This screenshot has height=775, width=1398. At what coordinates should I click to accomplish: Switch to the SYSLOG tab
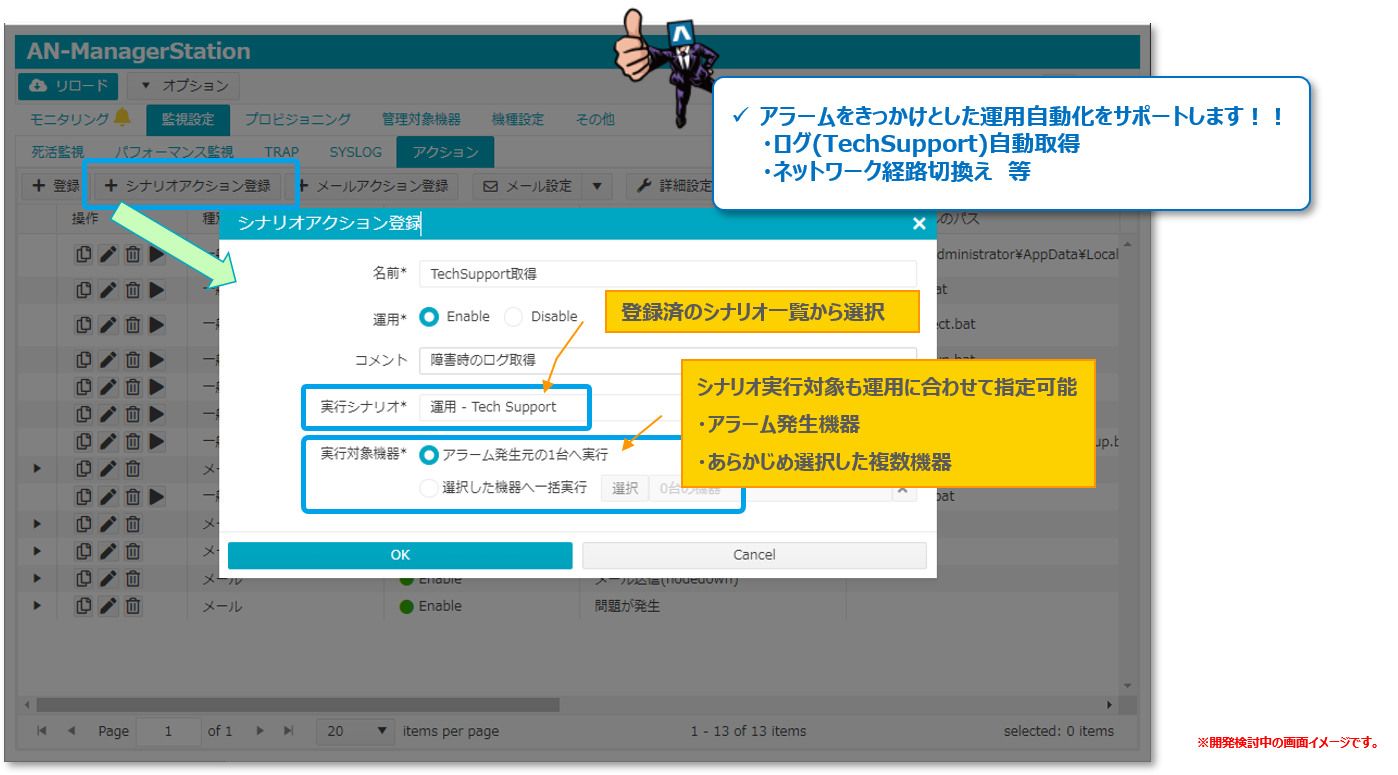pos(355,152)
